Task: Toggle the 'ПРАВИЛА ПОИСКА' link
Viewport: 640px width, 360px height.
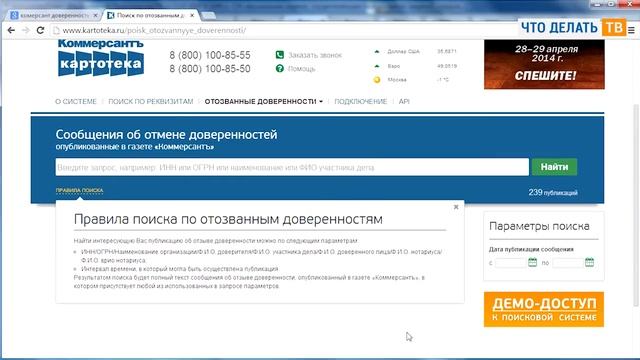Action: (79, 191)
